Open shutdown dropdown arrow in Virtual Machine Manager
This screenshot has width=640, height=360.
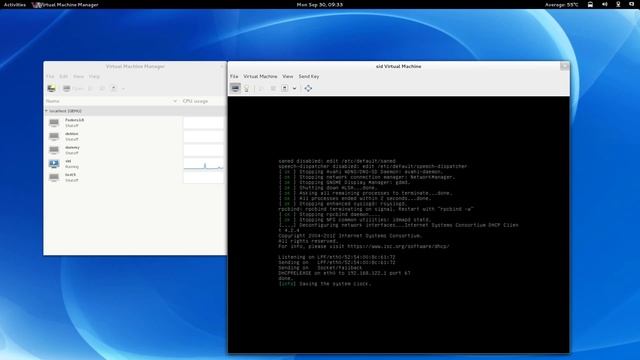click(123, 89)
